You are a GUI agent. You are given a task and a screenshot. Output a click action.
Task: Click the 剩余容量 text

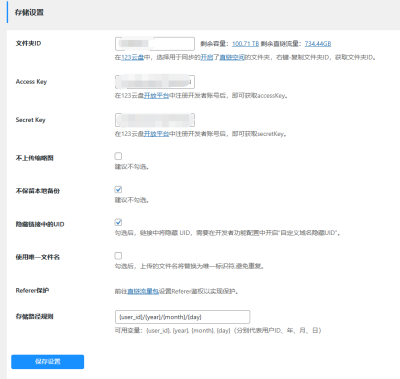(x=215, y=44)
